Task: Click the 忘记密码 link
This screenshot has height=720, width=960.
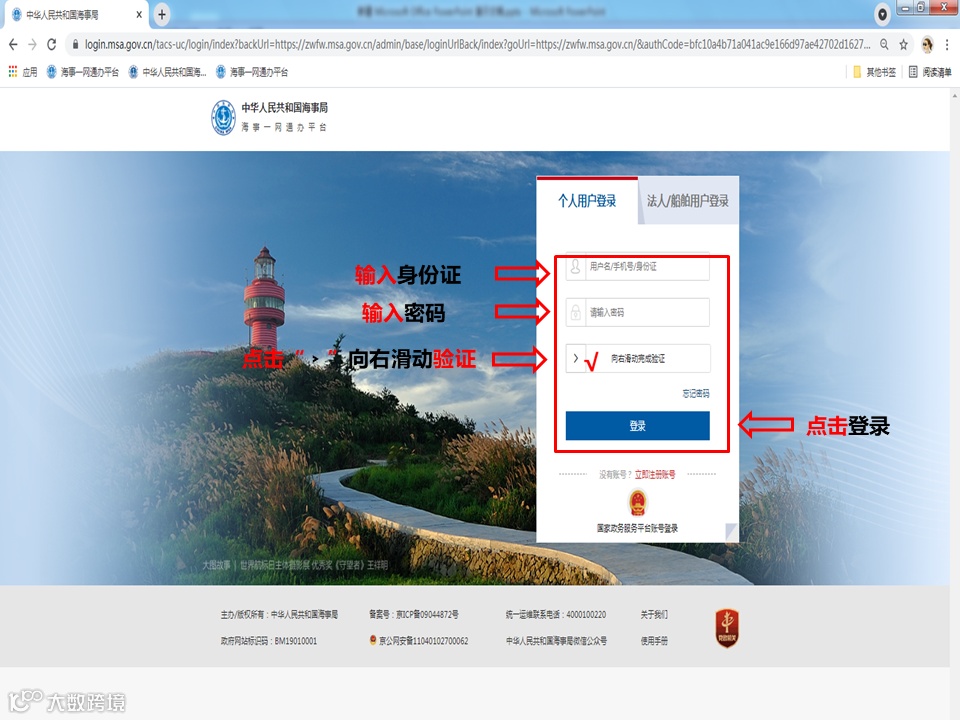Action: tap(696, 393)
